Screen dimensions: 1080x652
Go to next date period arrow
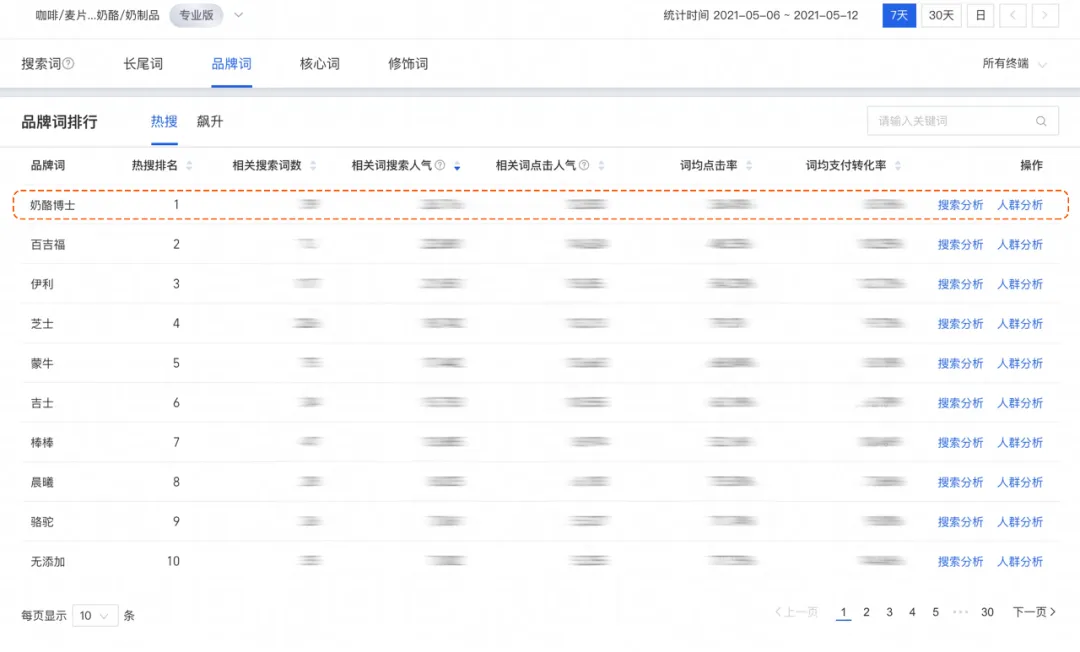(1045, 15)
